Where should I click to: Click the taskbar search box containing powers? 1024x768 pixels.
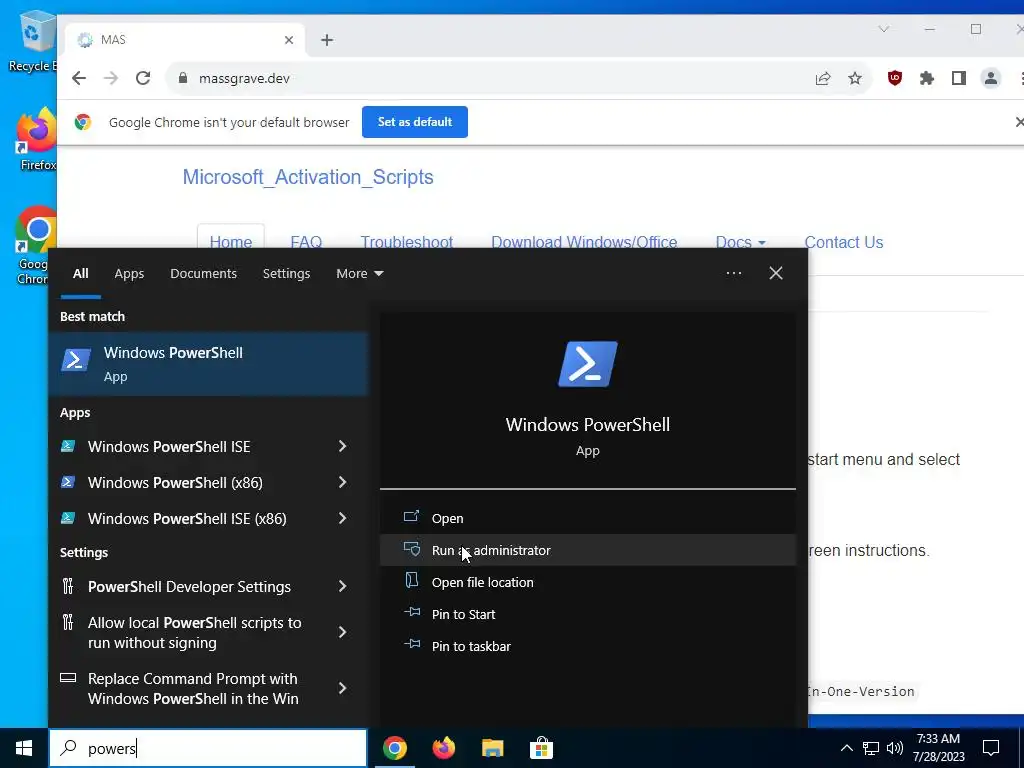point(208,748)
